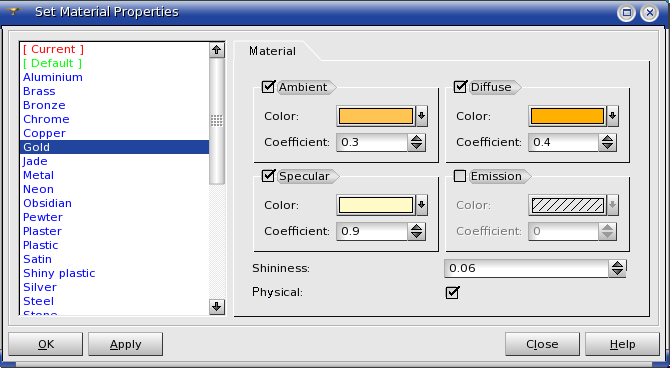Click the Help button
This screenshot has width=671, height=369.
coord(622,344)
